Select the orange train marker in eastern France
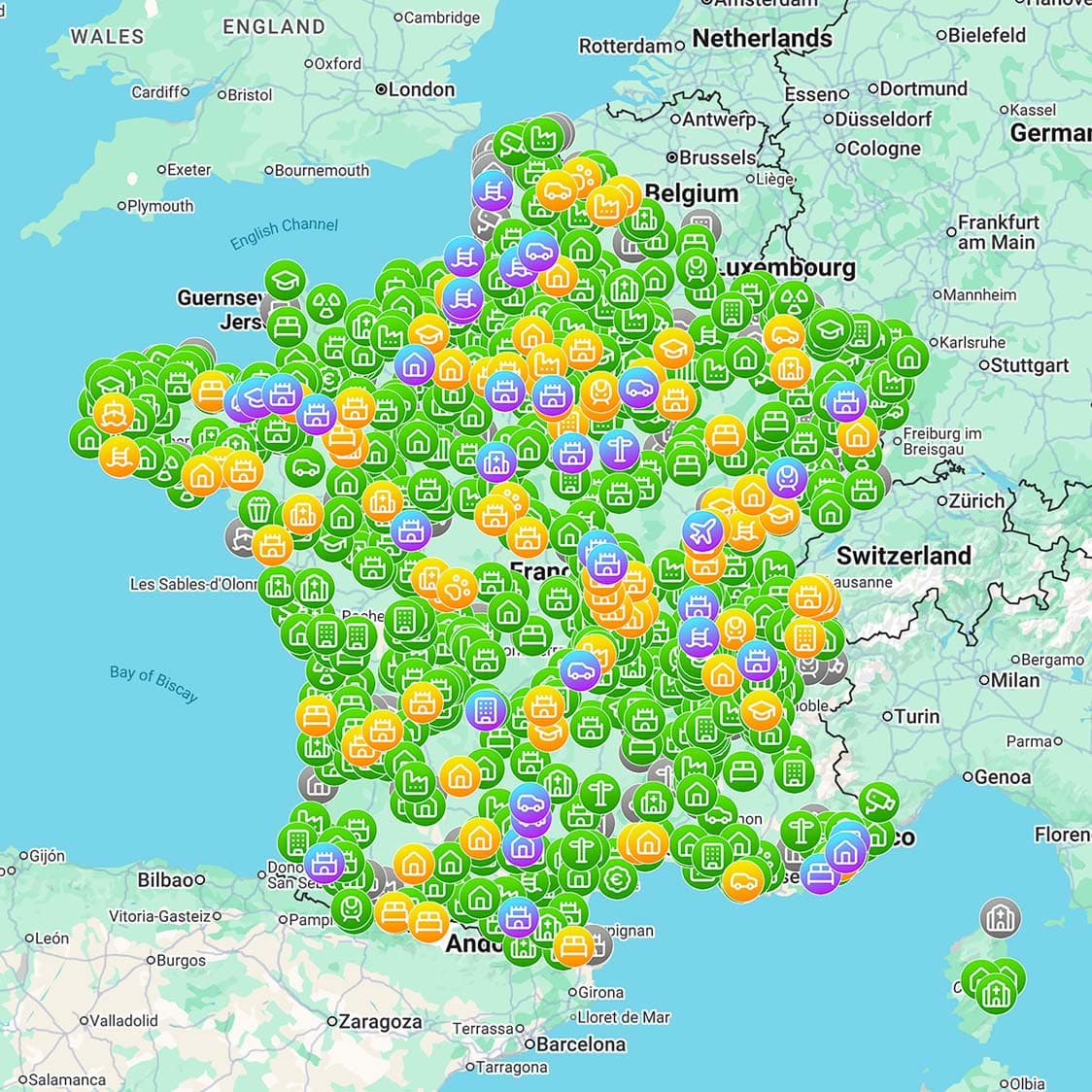This screenshot has height=1092, width=1092. coord(735,630)
